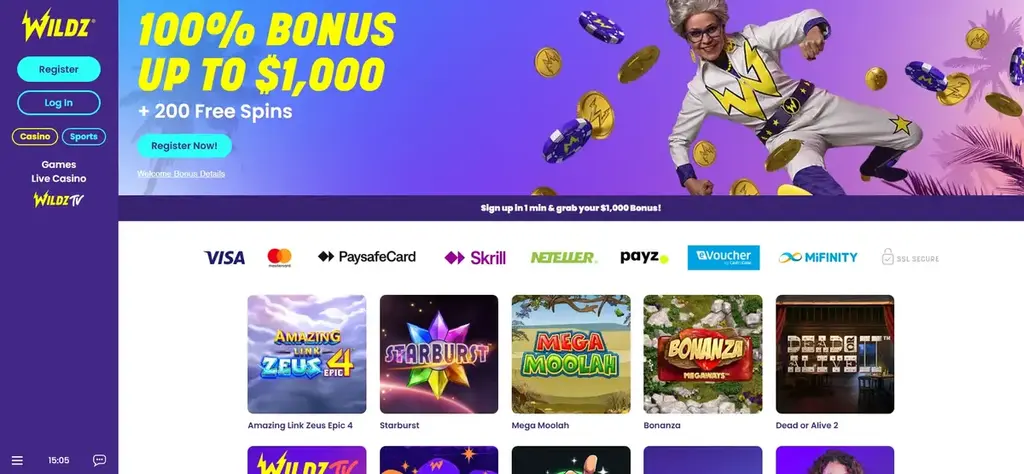Open the Mega Moolah game thumbnail
Viewport: 1024px width, 474px height.
click(571, 354)
